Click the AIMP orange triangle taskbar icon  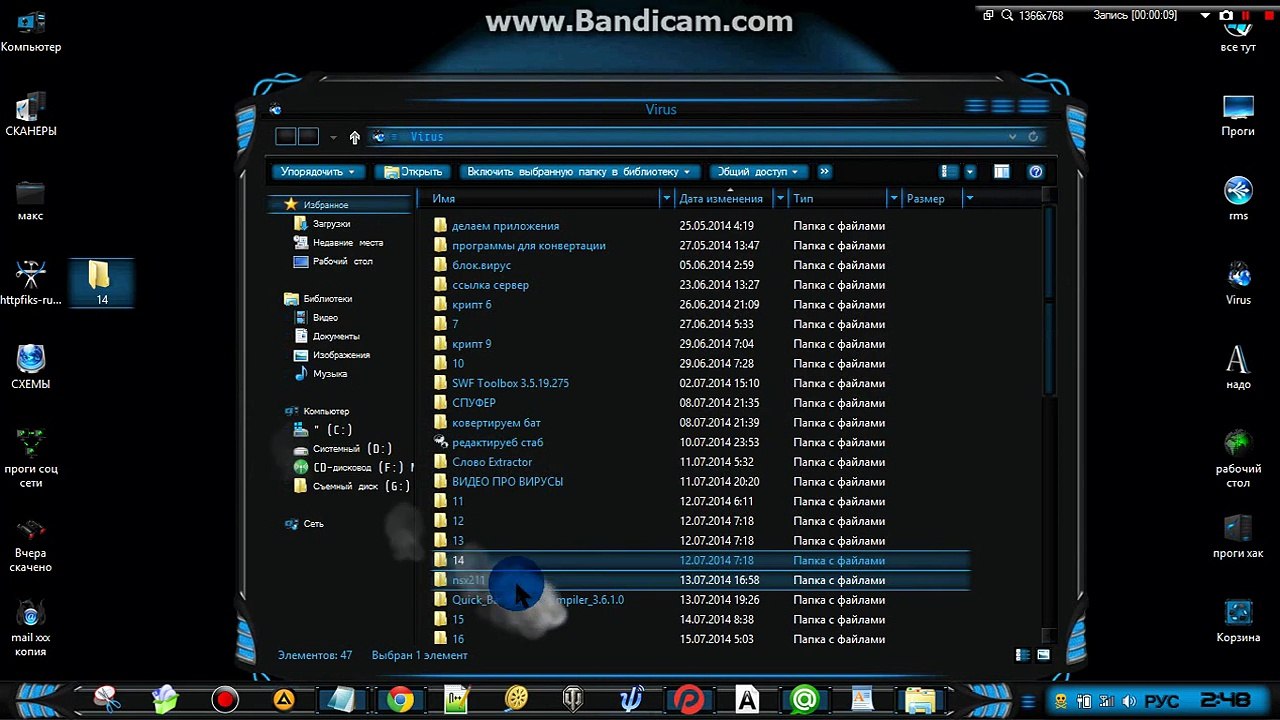(x=284, y=699)
